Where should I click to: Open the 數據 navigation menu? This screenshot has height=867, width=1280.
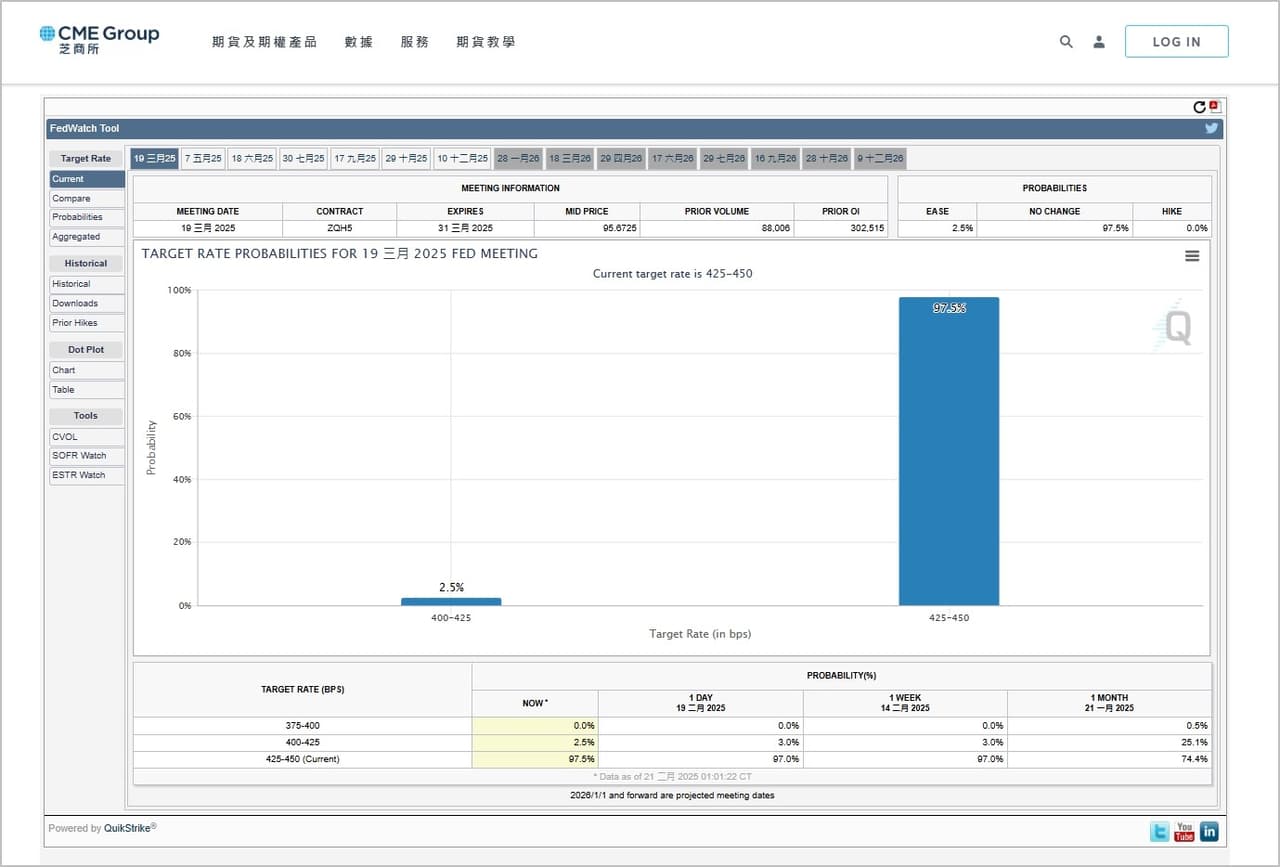(x=359, y=42)
